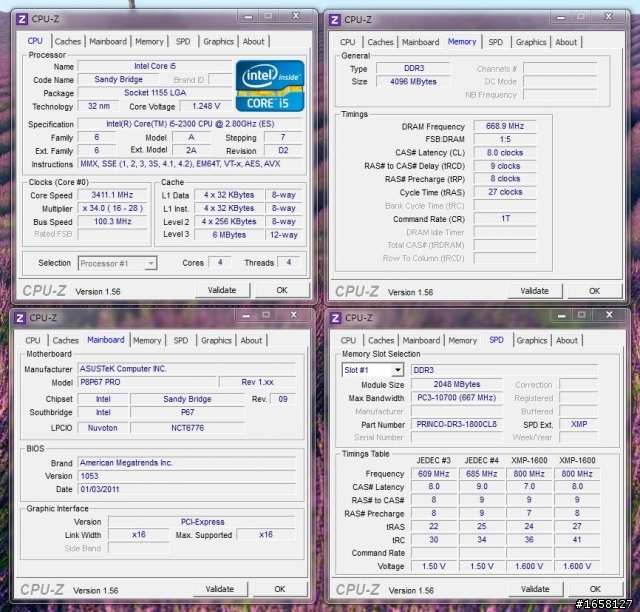Open Graphics tab in CPU window
This screenshot has width=640, height=612.
click(x=219, y=41)
